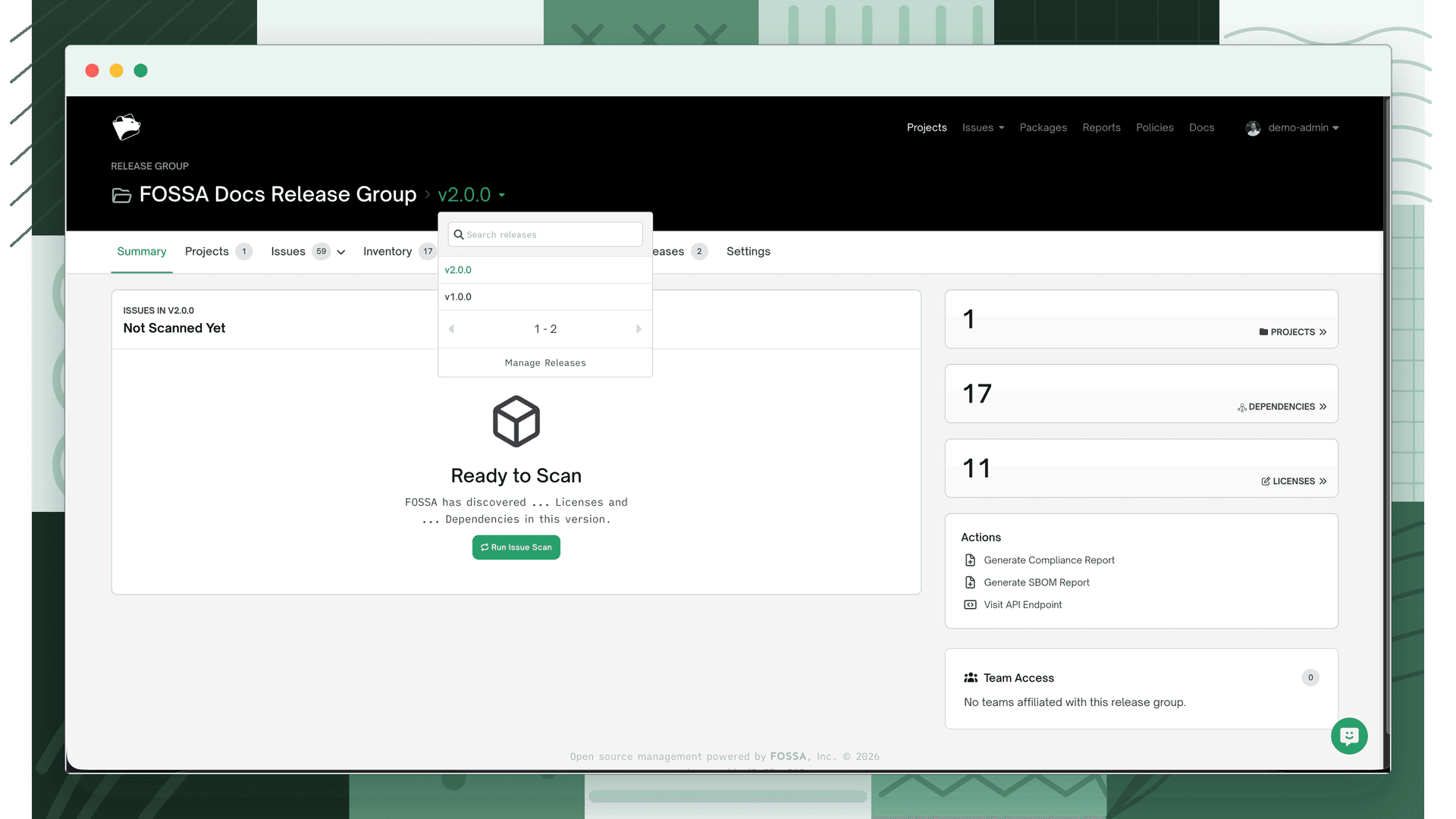Viewport: 1456px width, 819px height.
Task: Click the page vertical scrollbar
Action: [x=1387, y=417]
